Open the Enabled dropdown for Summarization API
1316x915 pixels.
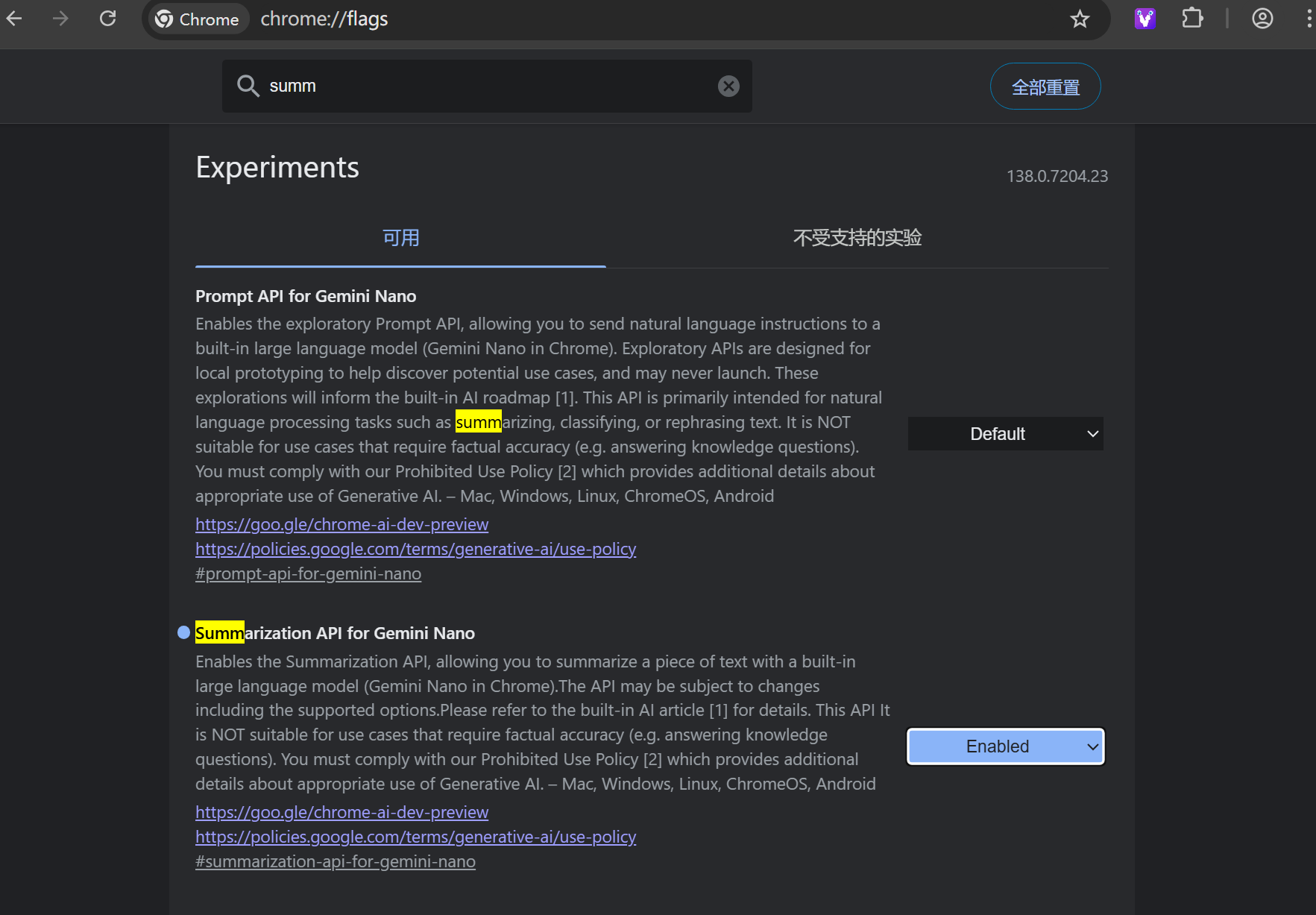pos(1005,746)
